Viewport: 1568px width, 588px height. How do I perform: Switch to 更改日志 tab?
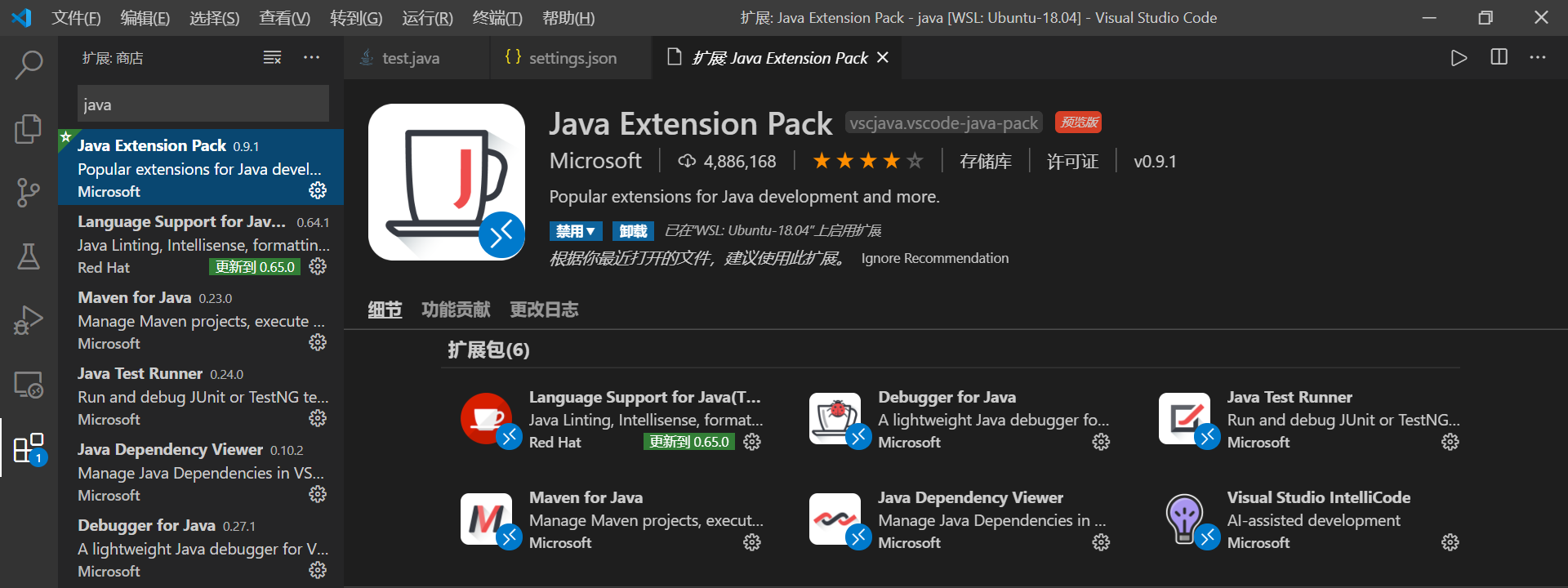[x=544, y=310]
